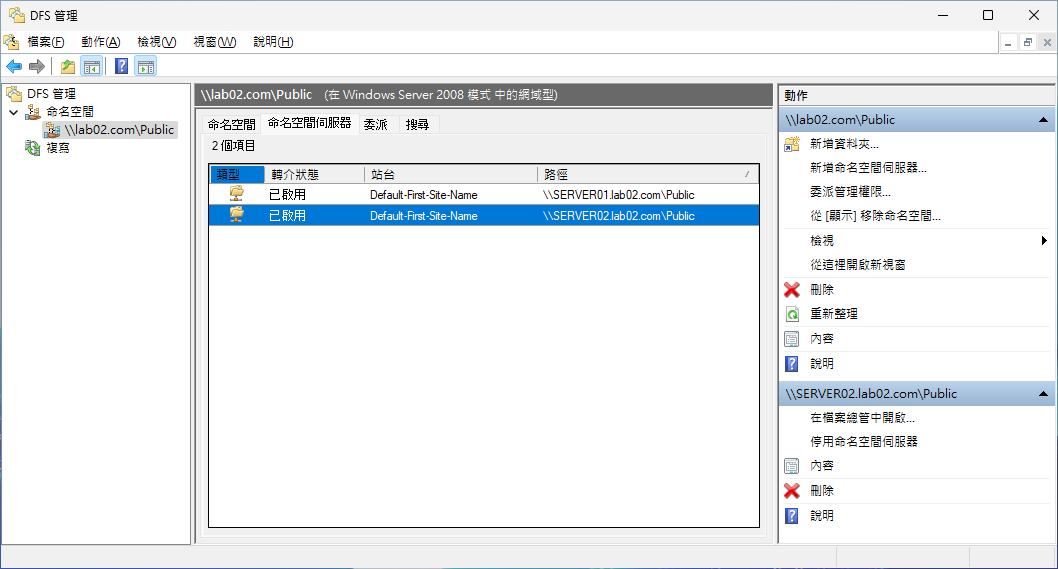The width and height of the screenshot is (1058, 569).
Task: Open the 檔案(F) menu
Action: click(x=46, y=42)
